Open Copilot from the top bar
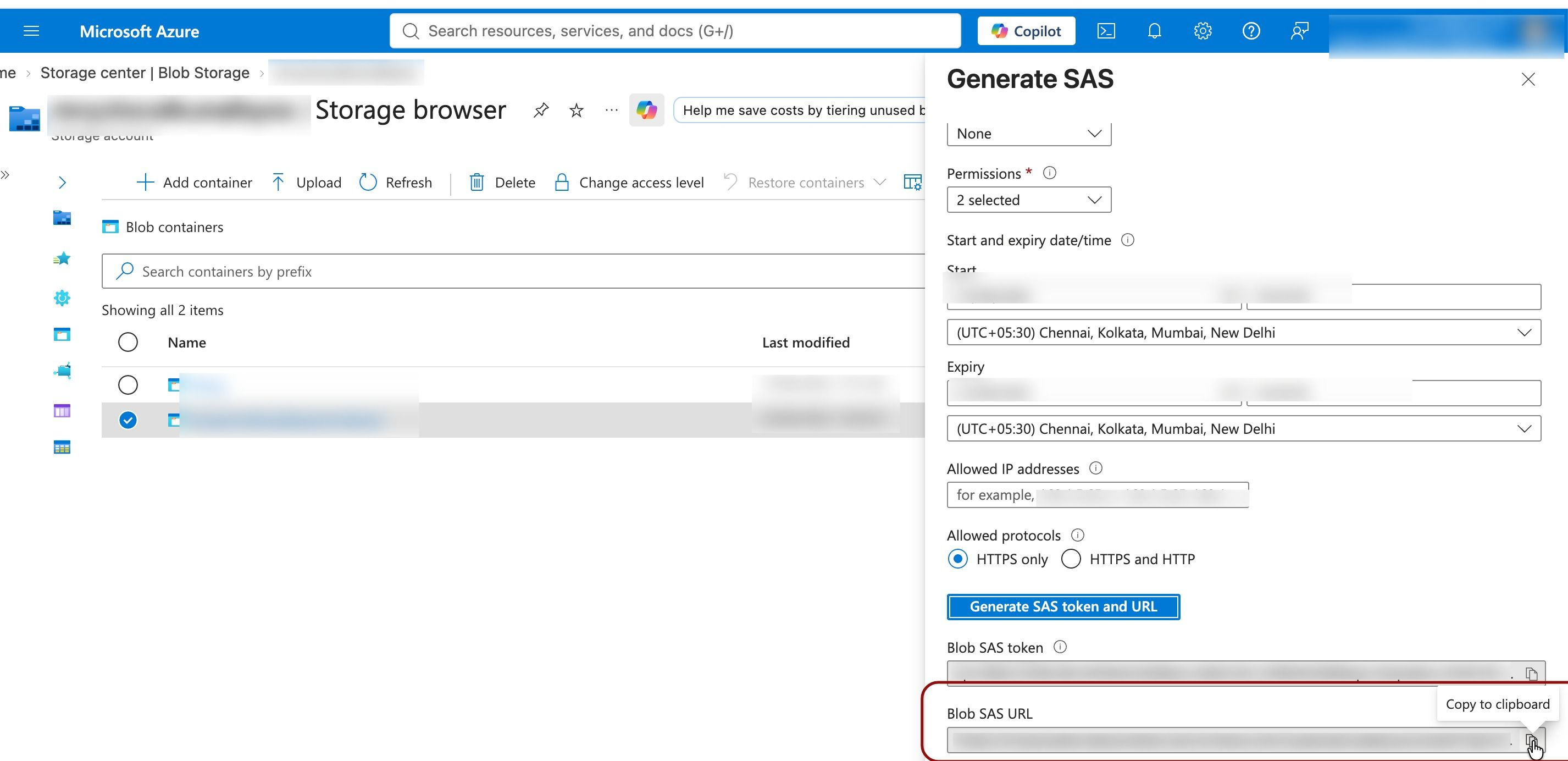This screenshot has height=761, width=1568. pos(1026,31)
